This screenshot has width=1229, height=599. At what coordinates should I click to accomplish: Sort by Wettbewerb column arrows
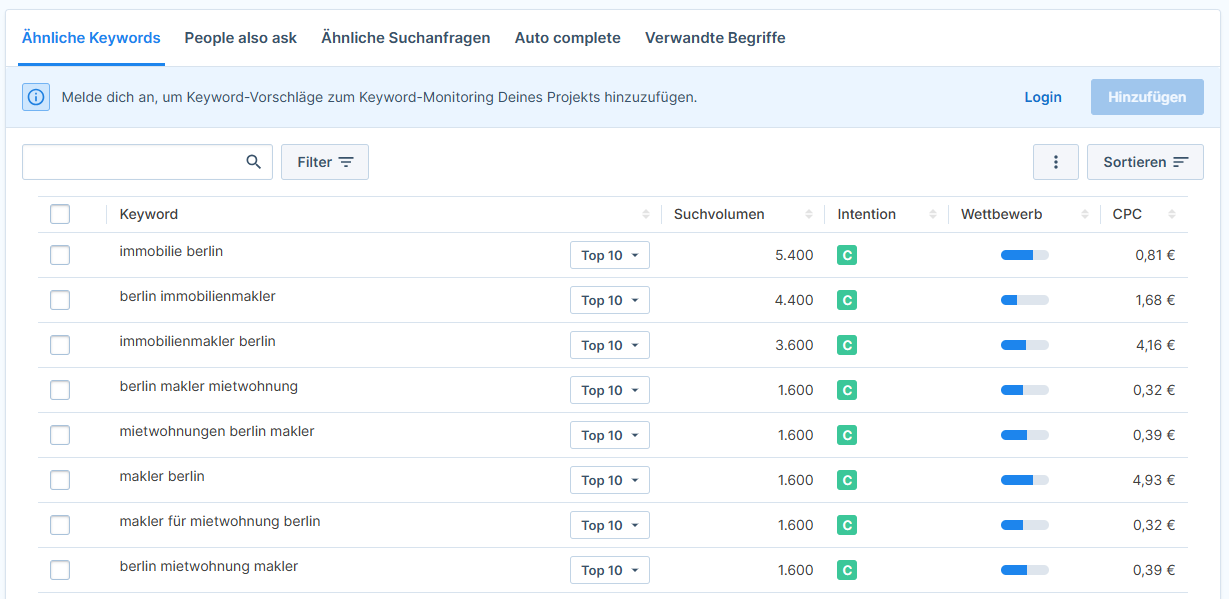pos(1084,214)
